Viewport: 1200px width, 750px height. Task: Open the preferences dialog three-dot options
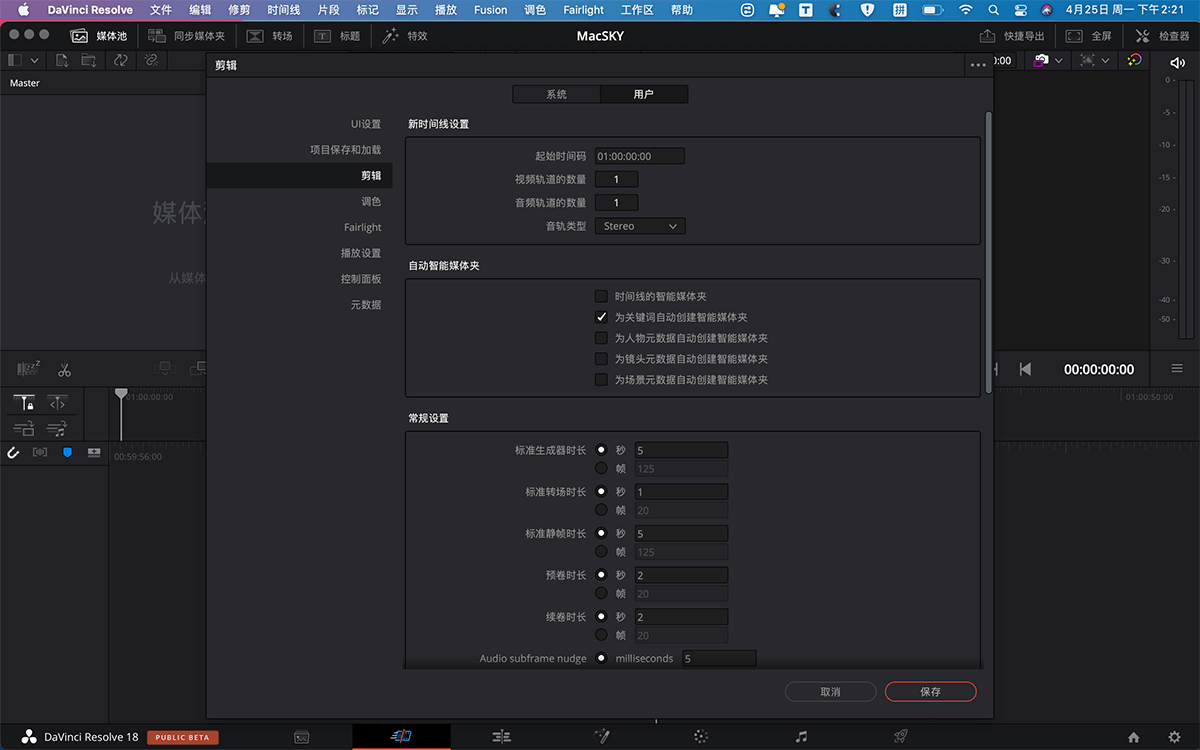pos(978,65)
